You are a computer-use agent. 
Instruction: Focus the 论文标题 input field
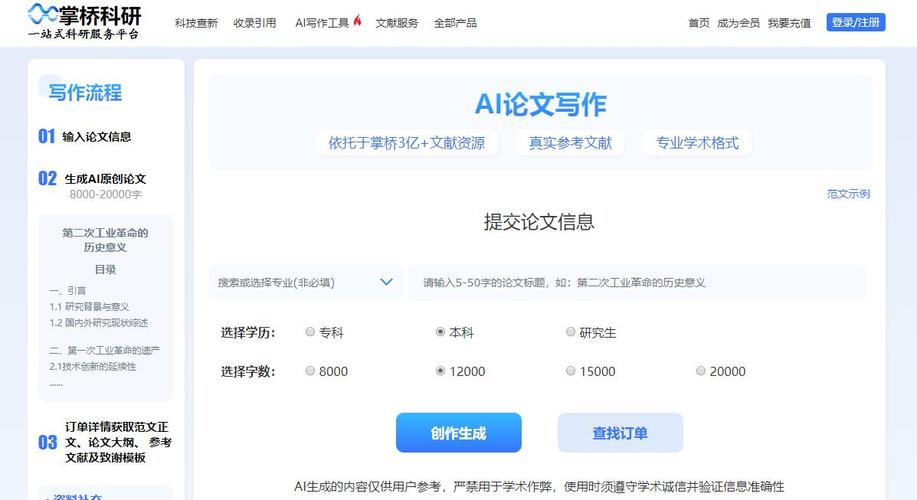(x=637, y=282)
